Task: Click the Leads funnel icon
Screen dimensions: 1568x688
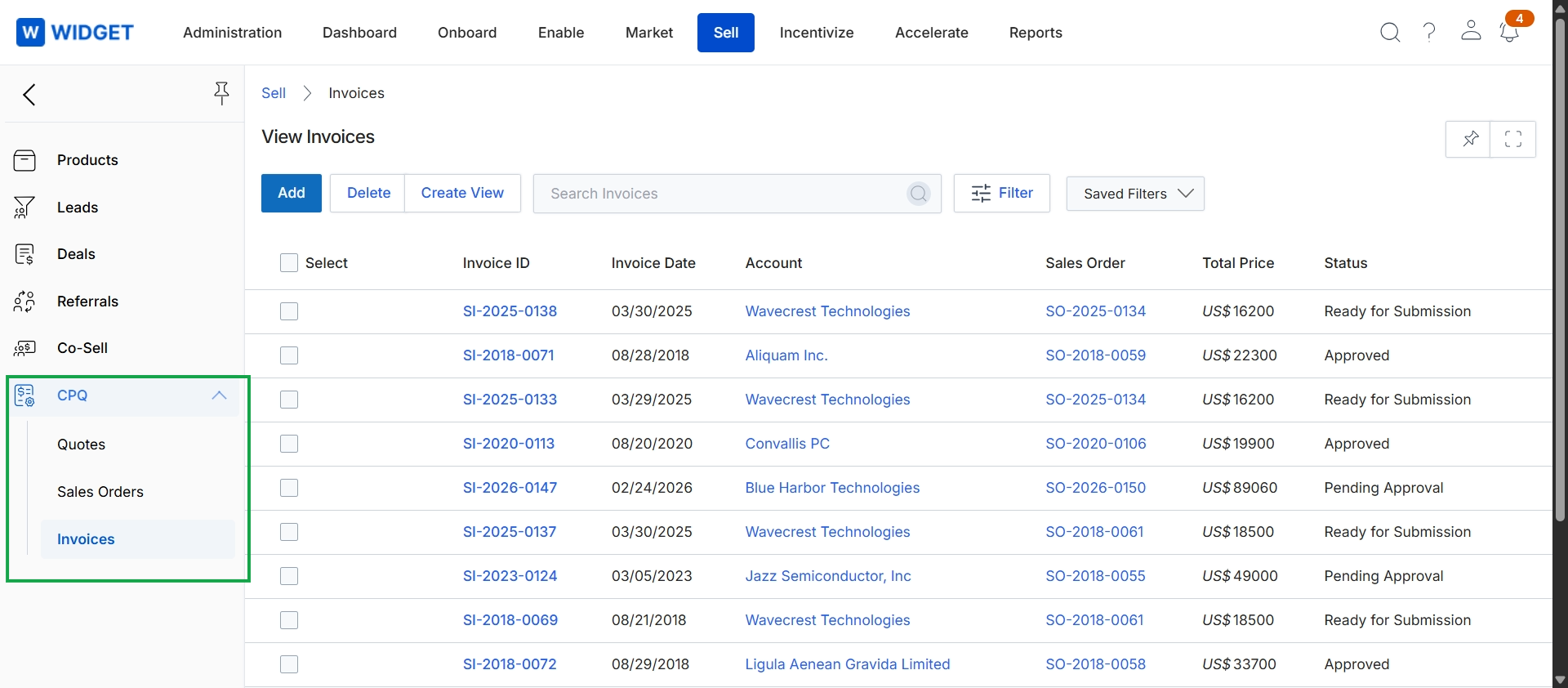Action: [24, 208]
